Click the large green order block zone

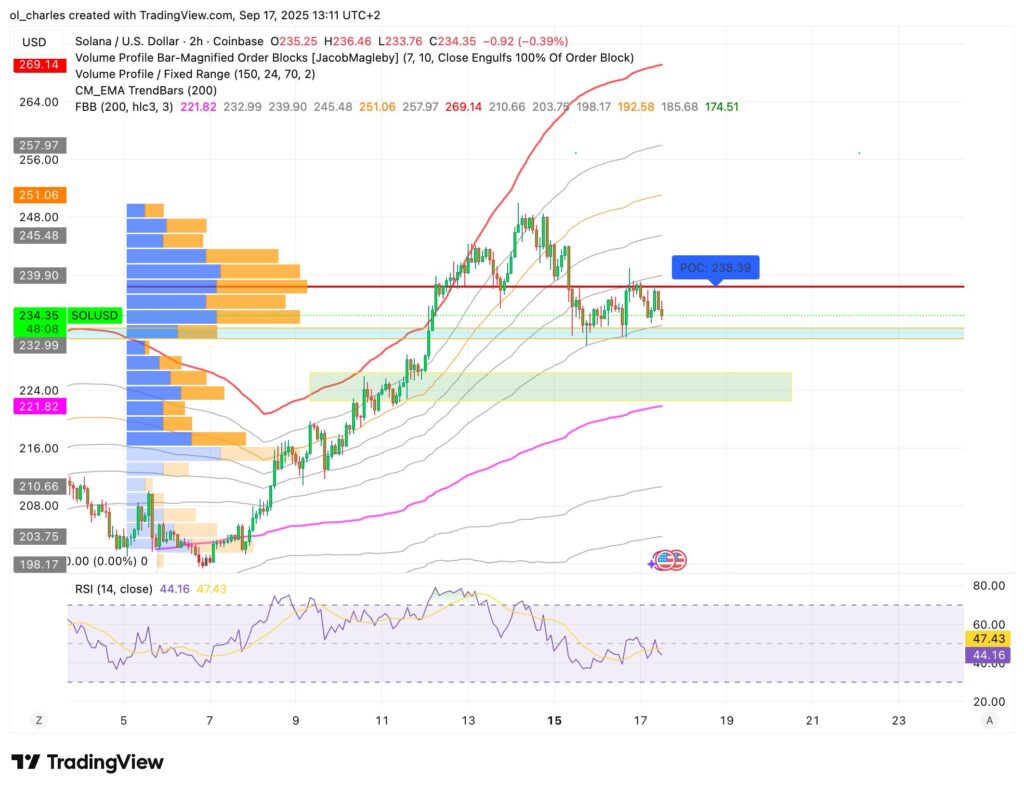550,387
